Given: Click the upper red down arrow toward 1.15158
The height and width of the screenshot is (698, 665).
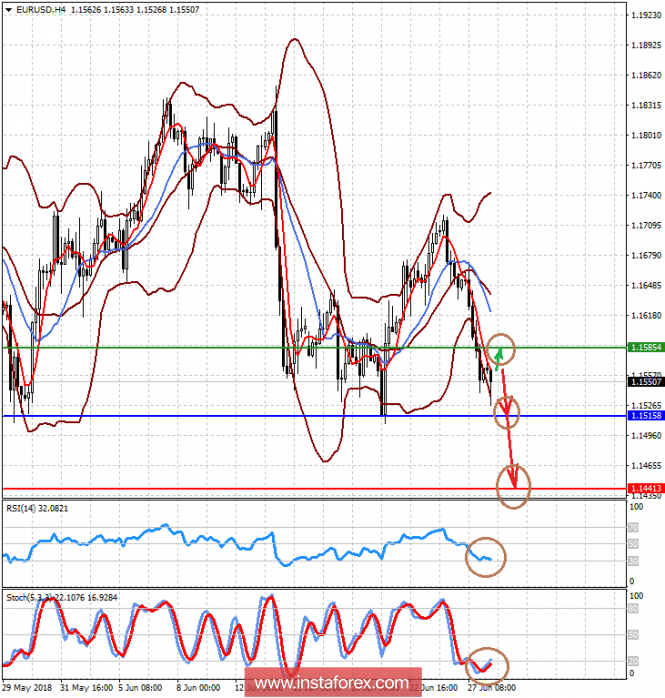Looking at the screenshot, I should (x=505, y=392).
